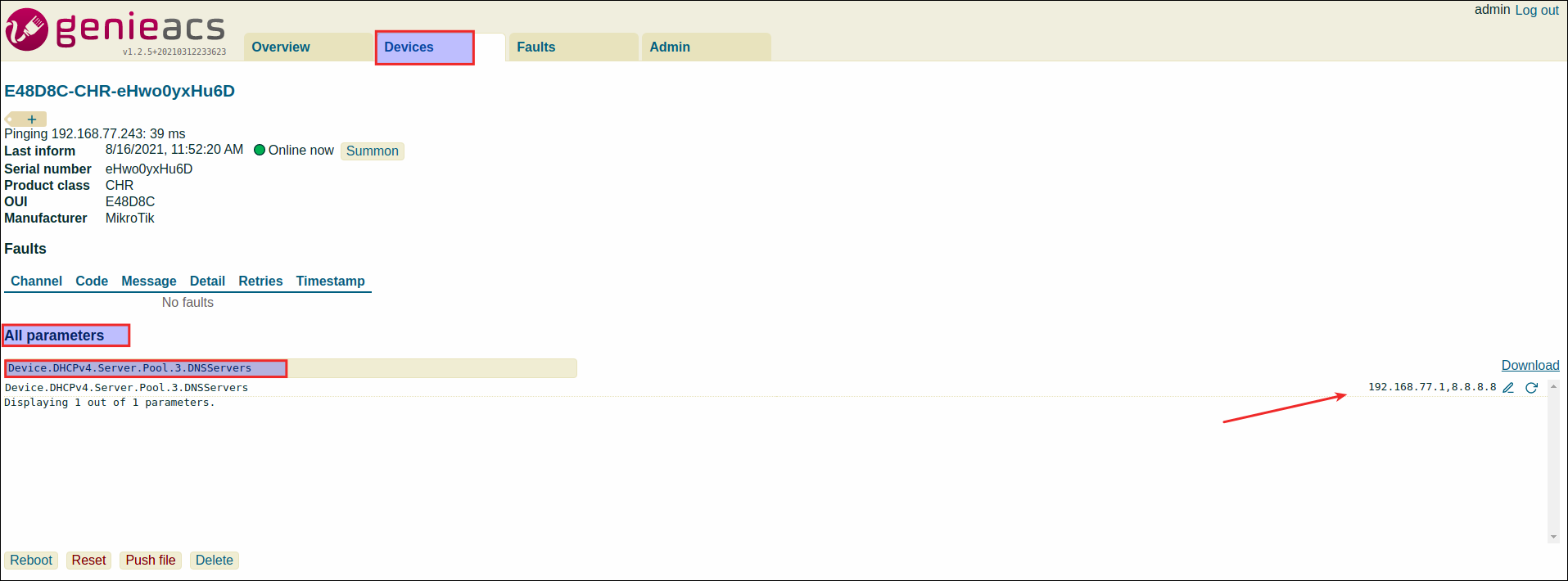The width and height of the screenshot is (1568, 581).
Task: Reboot the device
Action: click(x=31, y=561)
